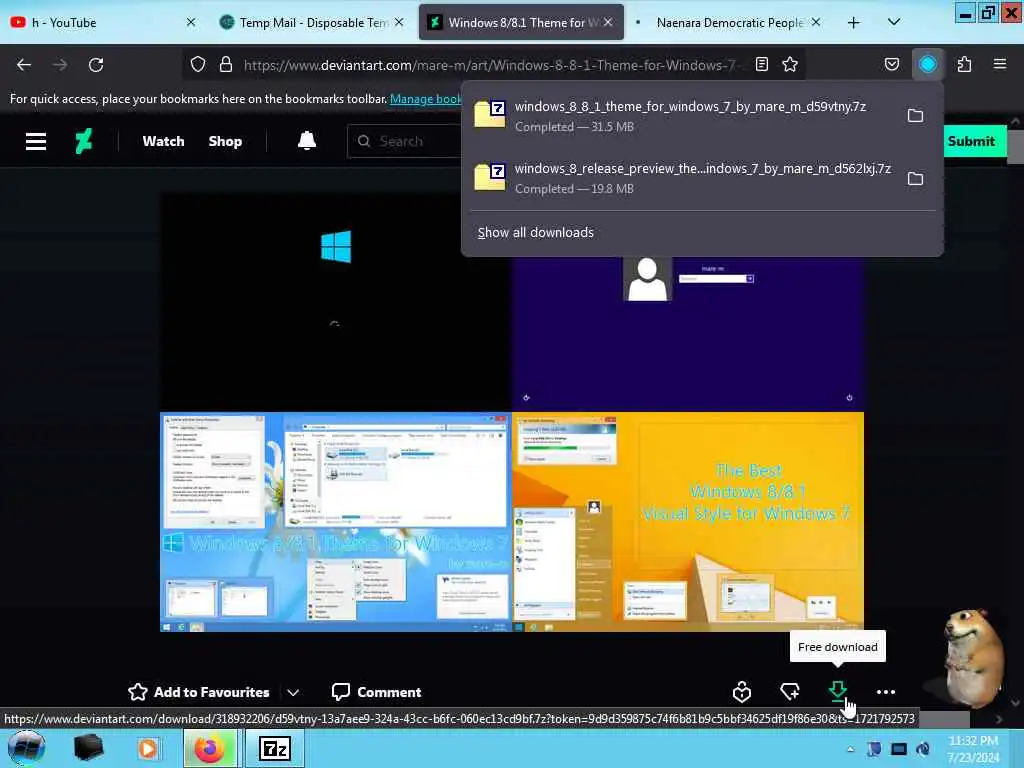The height and width of the screenshot is (768, 1024).
Task: Switch to the Temp Mail tab
Action: [313, 23]
